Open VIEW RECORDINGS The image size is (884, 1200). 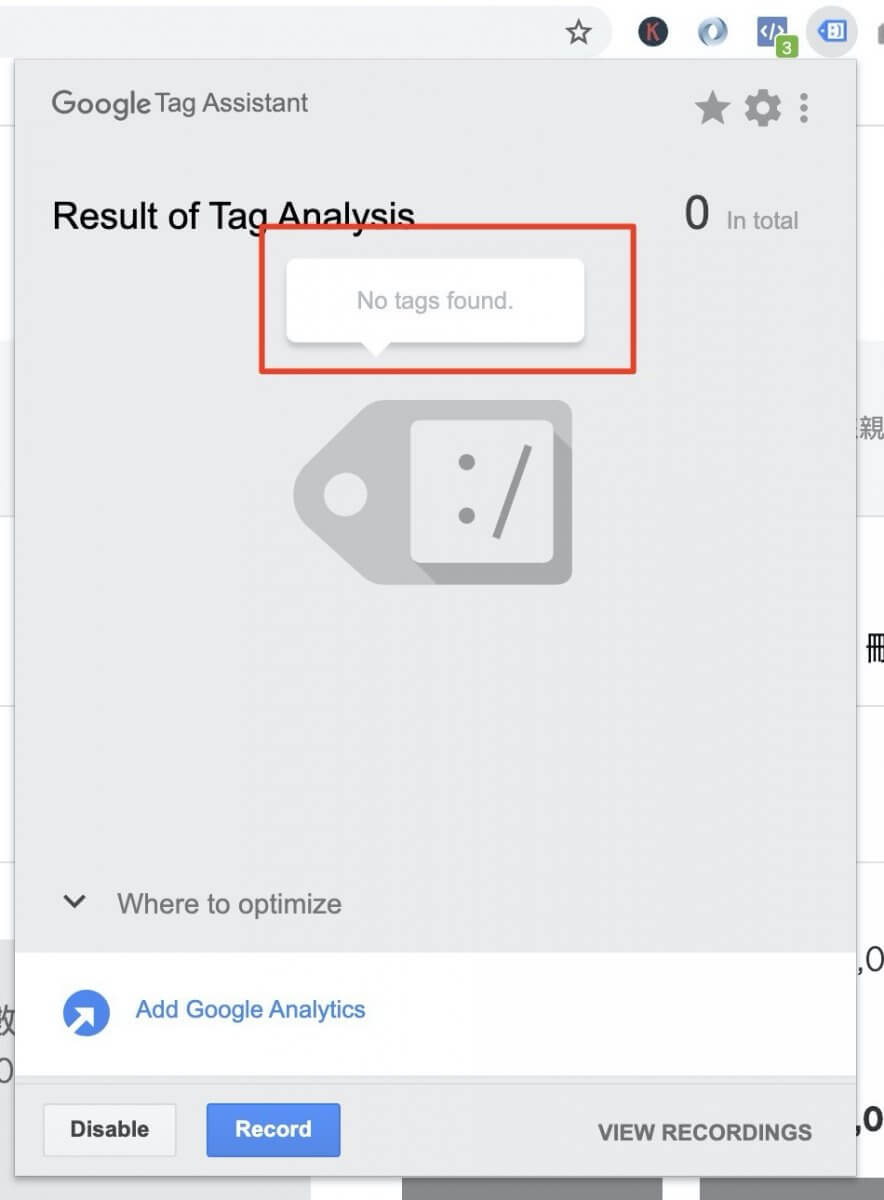coord(704,1132)
